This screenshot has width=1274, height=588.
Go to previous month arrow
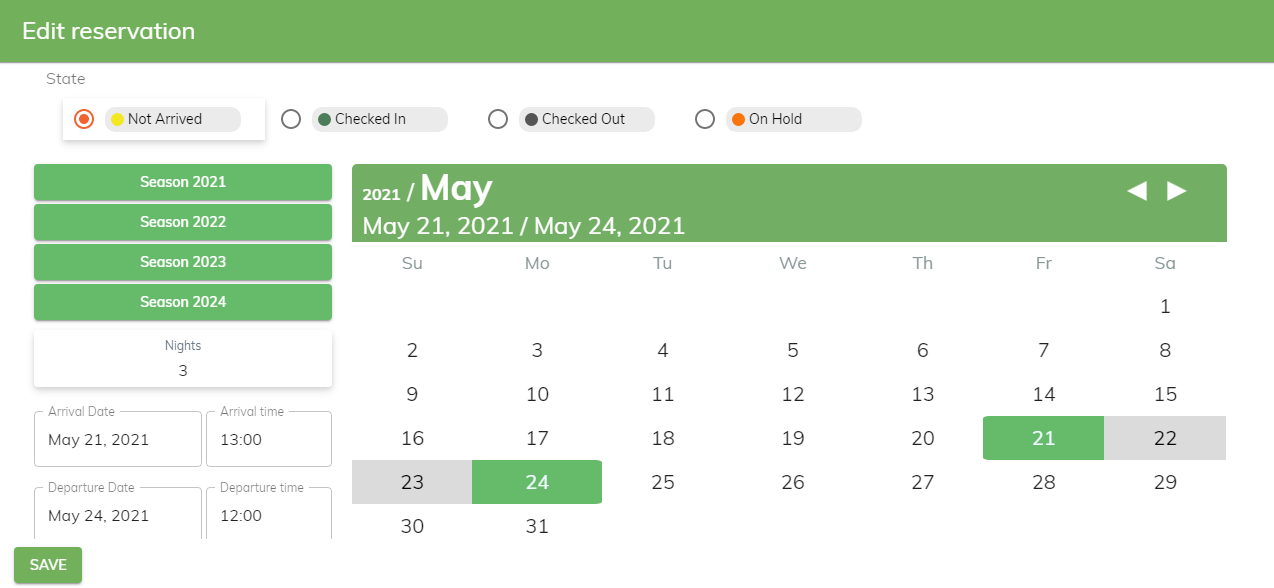click(x=1136, y=190)
